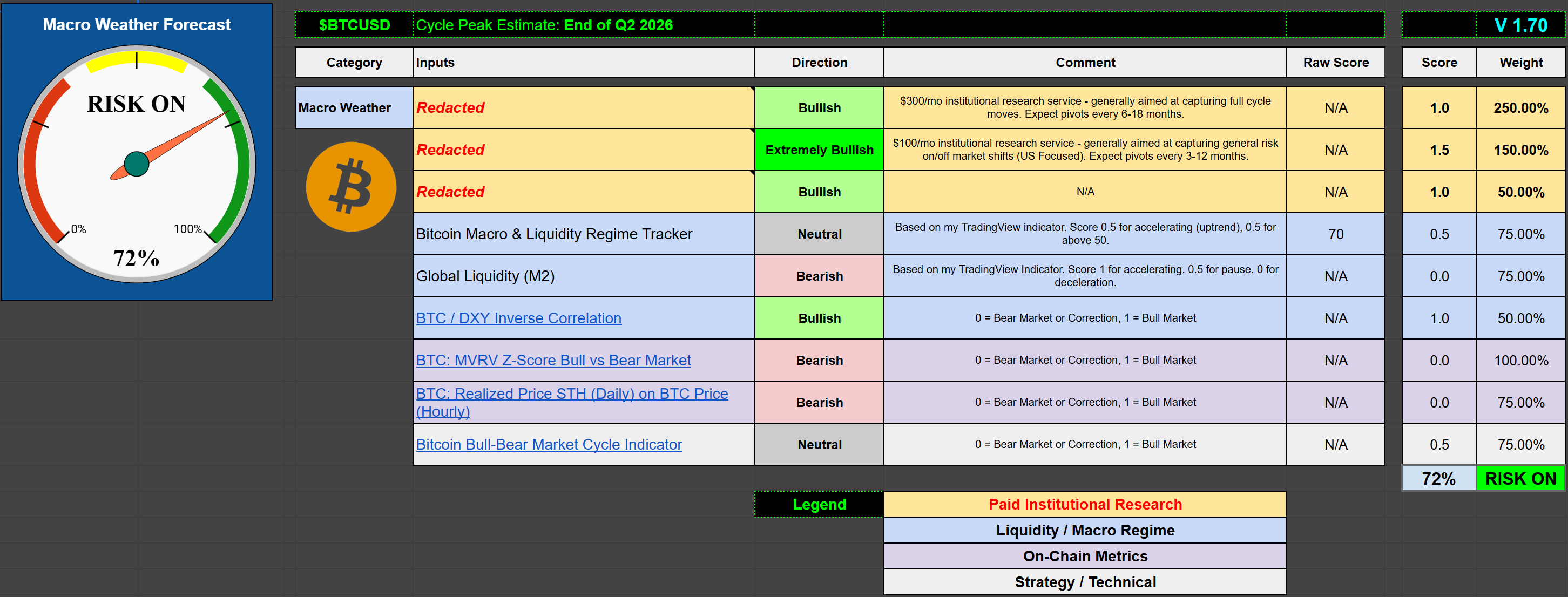Select Global Liquidity (M2) Bearish direction cell
Viewport: 1568px width, 597px height.
click(819, 276)
